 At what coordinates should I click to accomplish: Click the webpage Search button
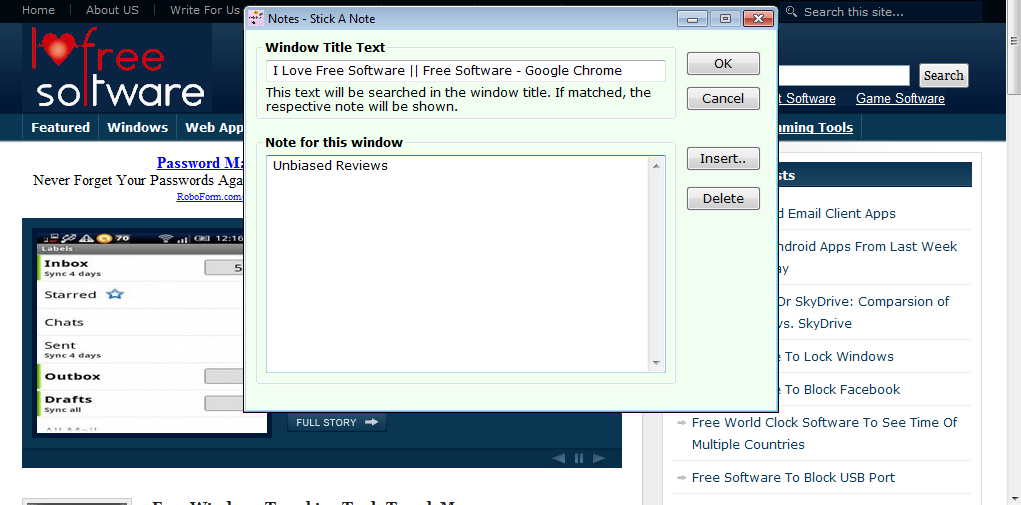(x=944, y=75)
